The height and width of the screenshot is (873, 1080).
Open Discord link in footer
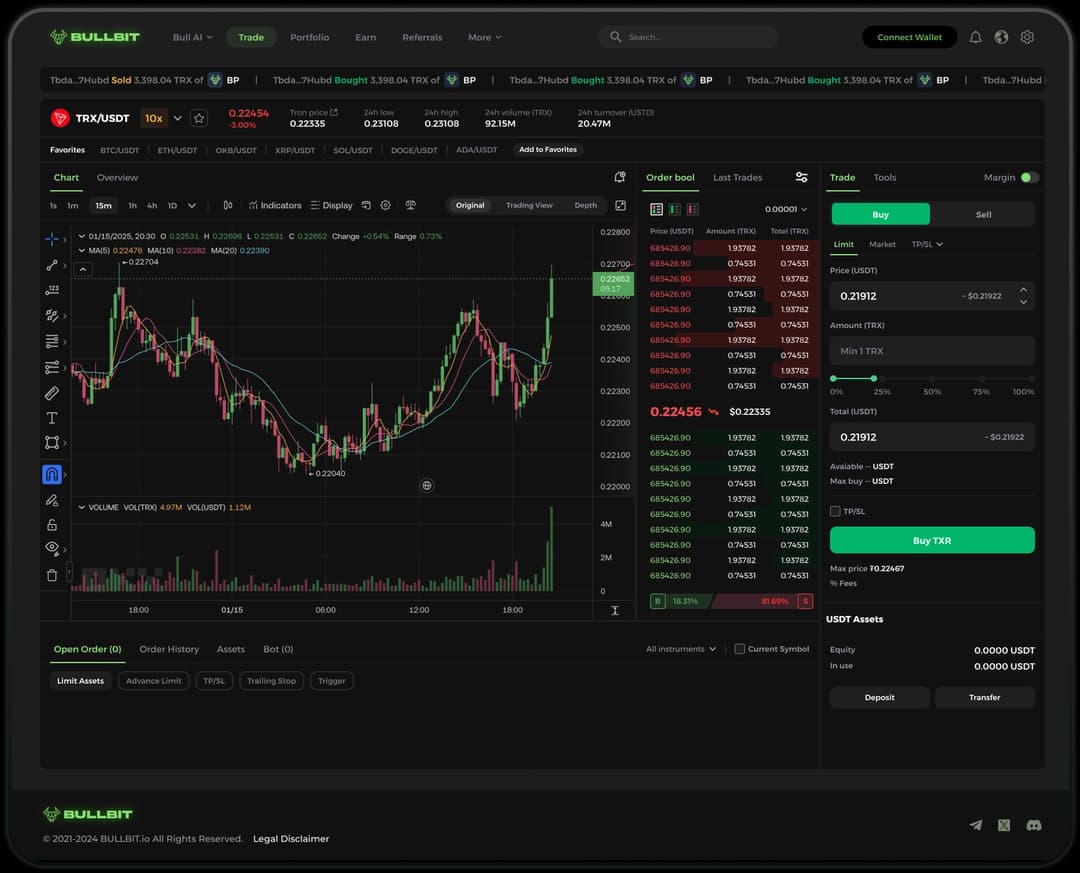point(1034,825)
